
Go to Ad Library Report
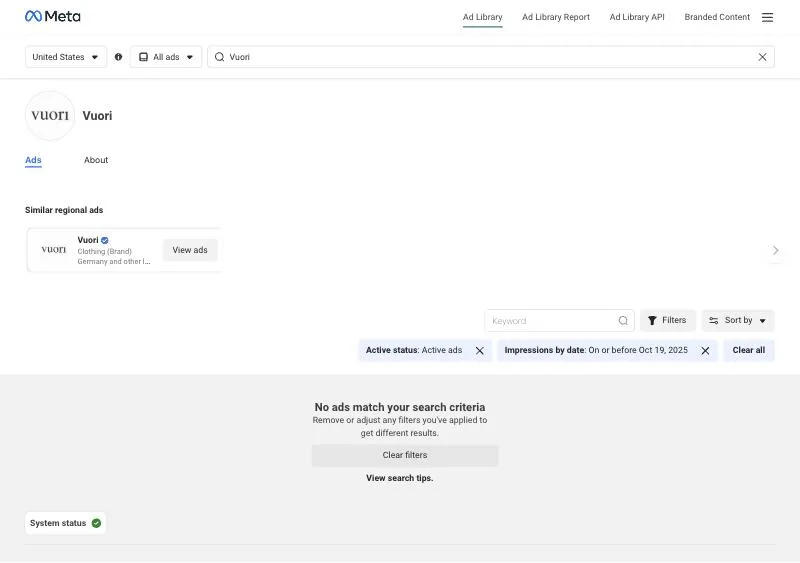pyautogui.click(x=556, y=17)
